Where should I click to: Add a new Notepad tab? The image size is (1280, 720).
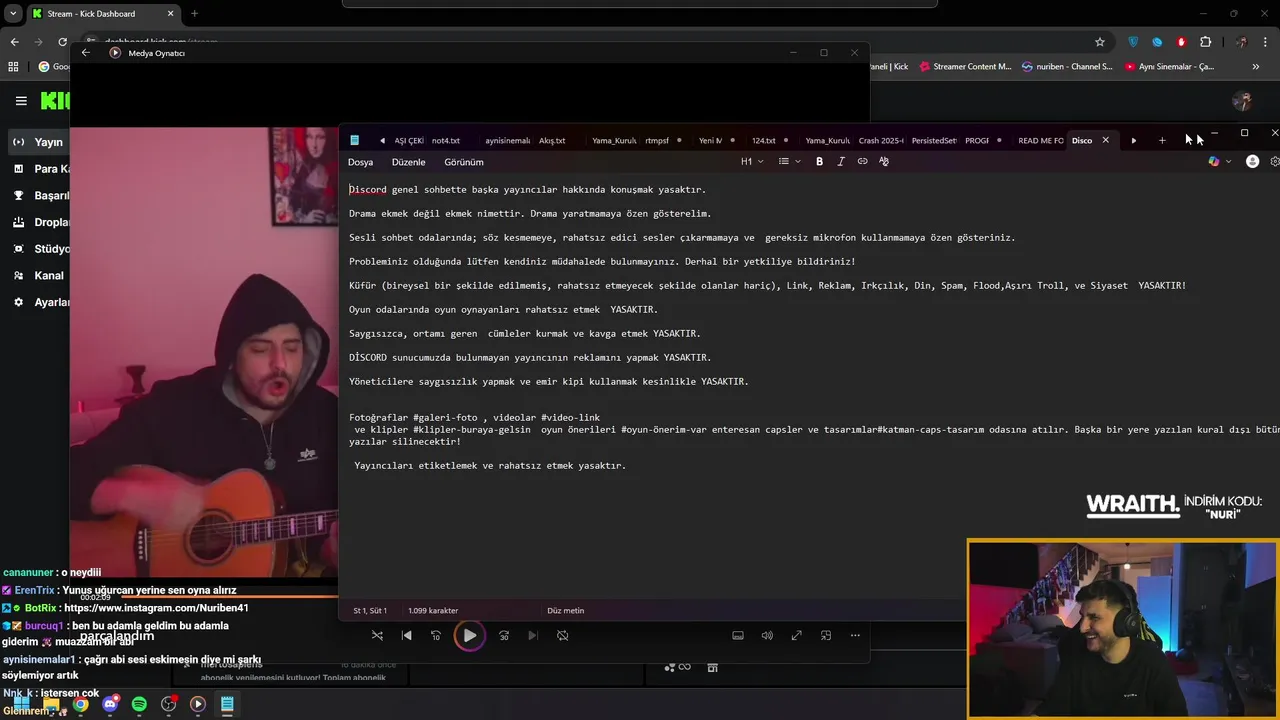(1162, 140)
